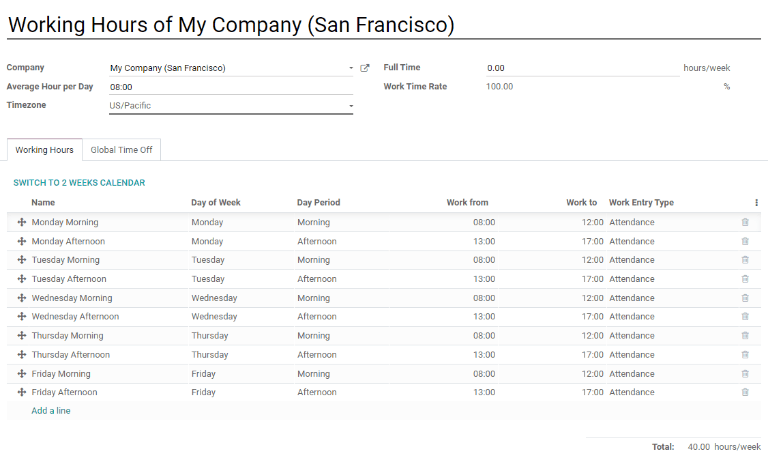This screenshot has width=768, height=458.
Task: Delete the Monday Morning row
Action: 744,222
